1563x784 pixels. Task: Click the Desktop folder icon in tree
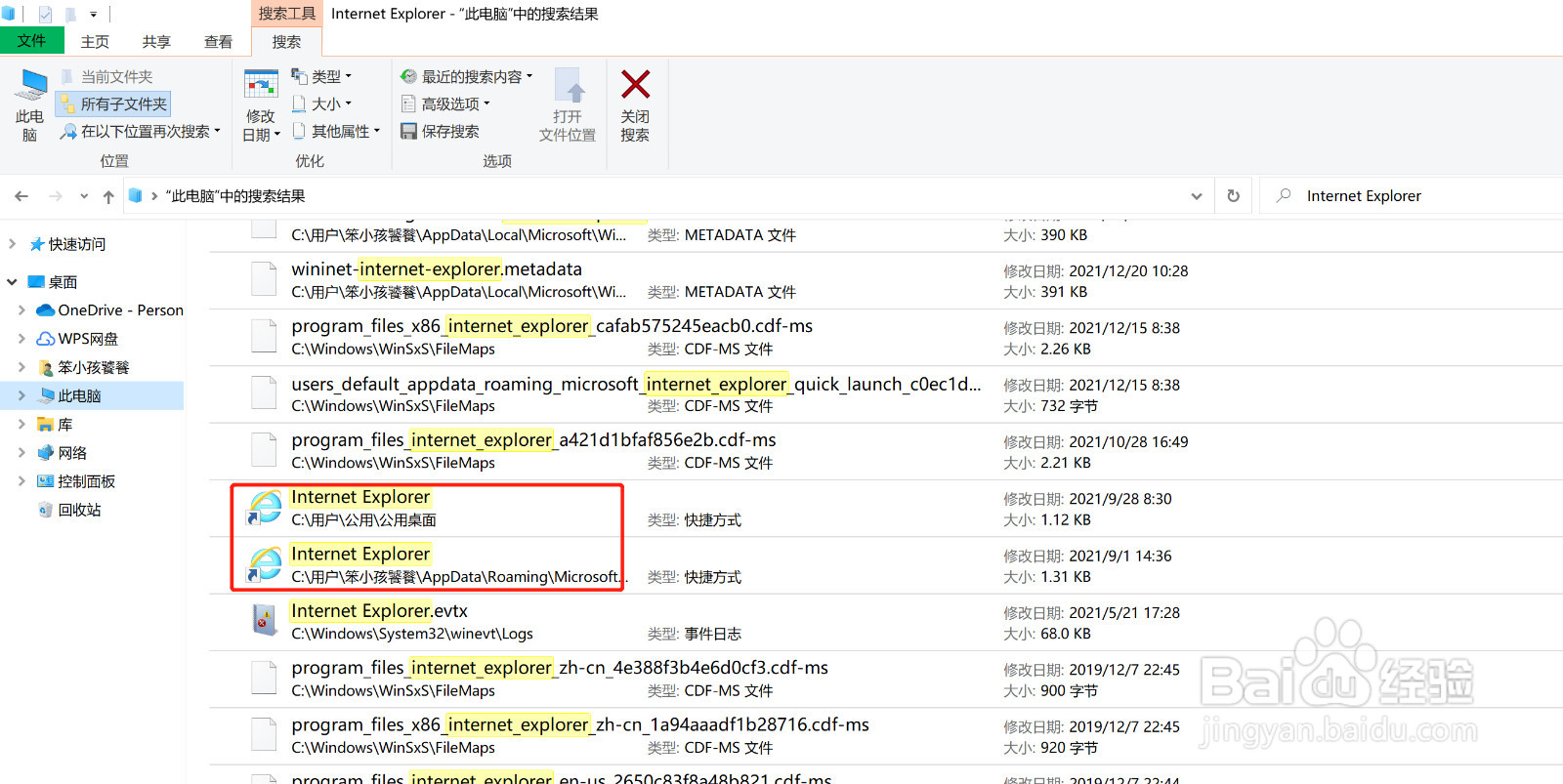(36, 282)
